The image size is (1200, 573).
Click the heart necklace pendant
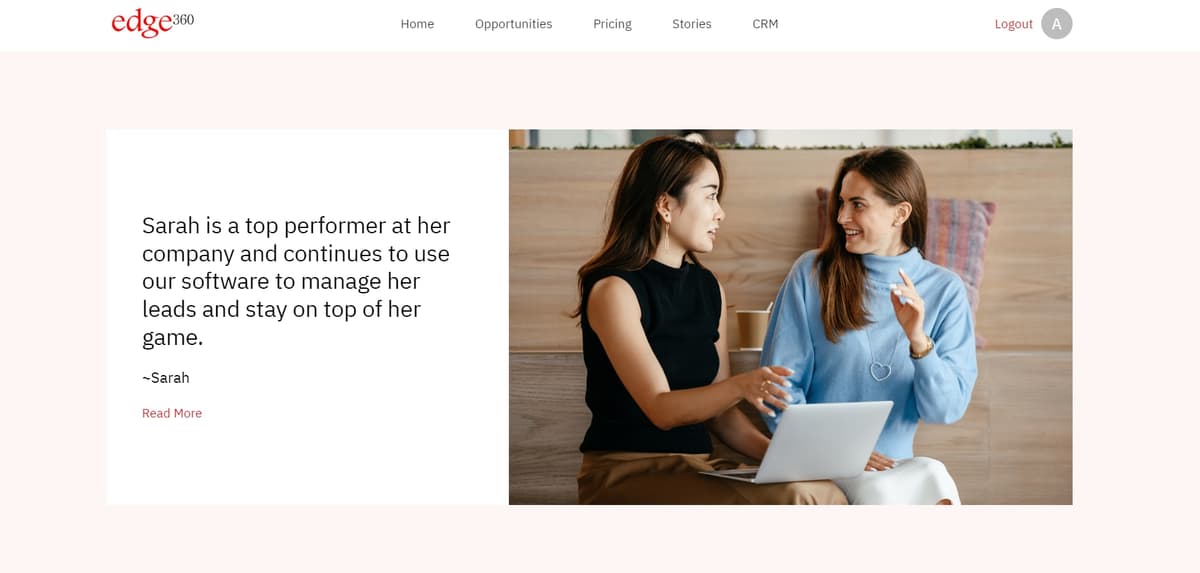(x=880, y=371)
